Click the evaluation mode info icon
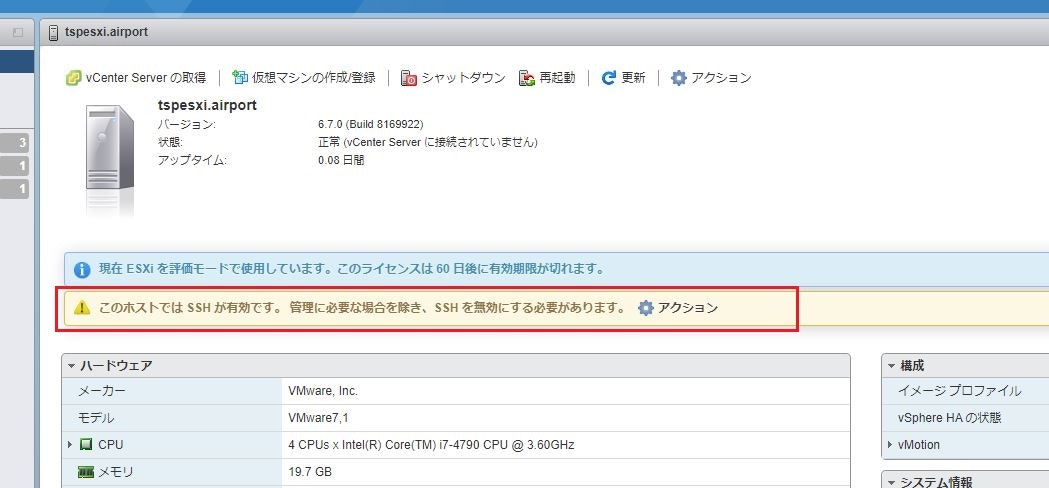The width and height of the screenshot is (1049, 488). 82,270
